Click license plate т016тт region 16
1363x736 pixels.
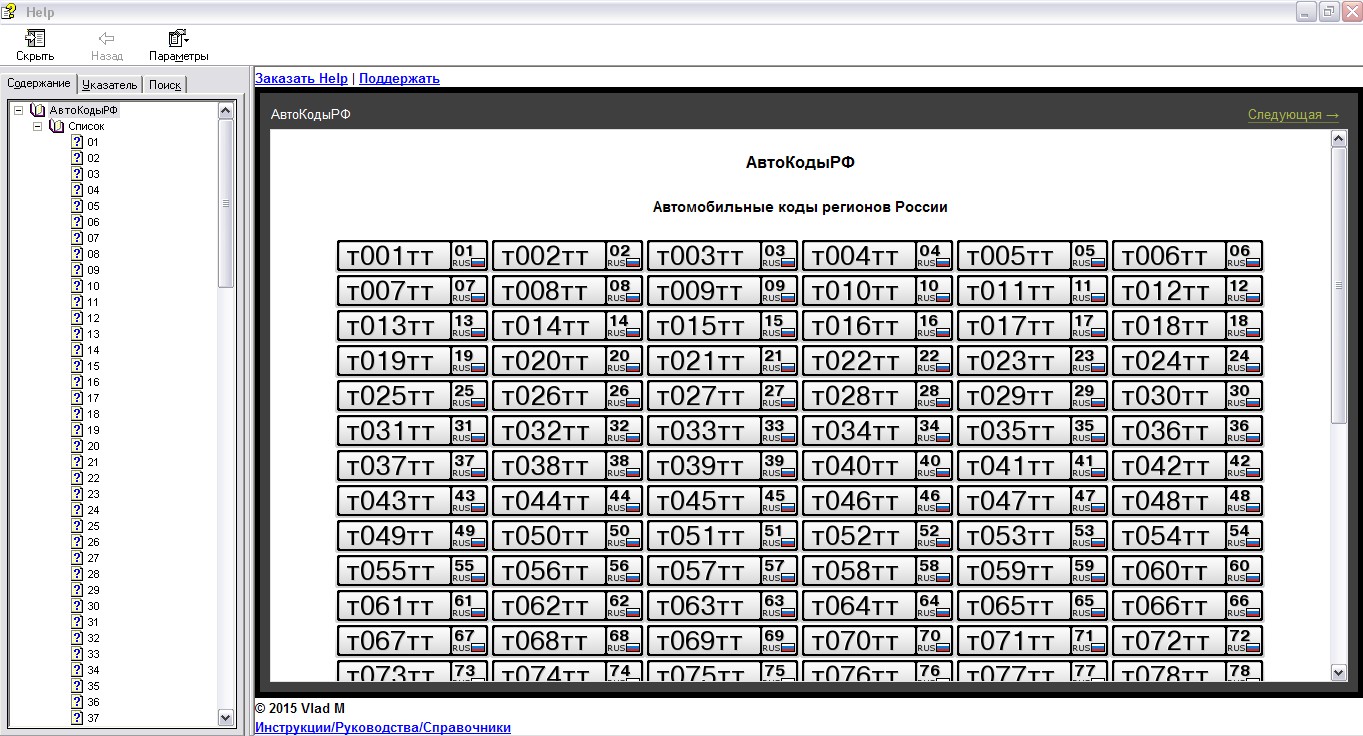tap(877, 326)
